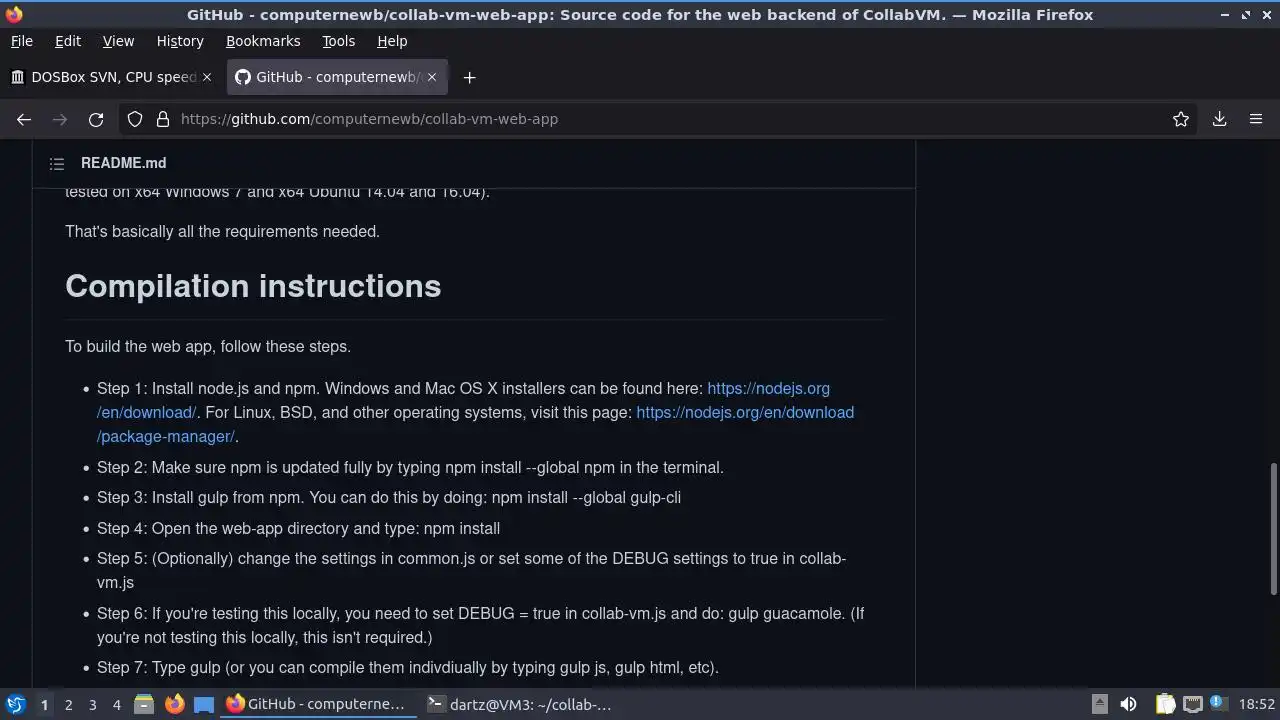Image resolution: width=1280 pixels, height=720 pixels.
Task: Open network status tray icon
Action: click(1192, 705)
